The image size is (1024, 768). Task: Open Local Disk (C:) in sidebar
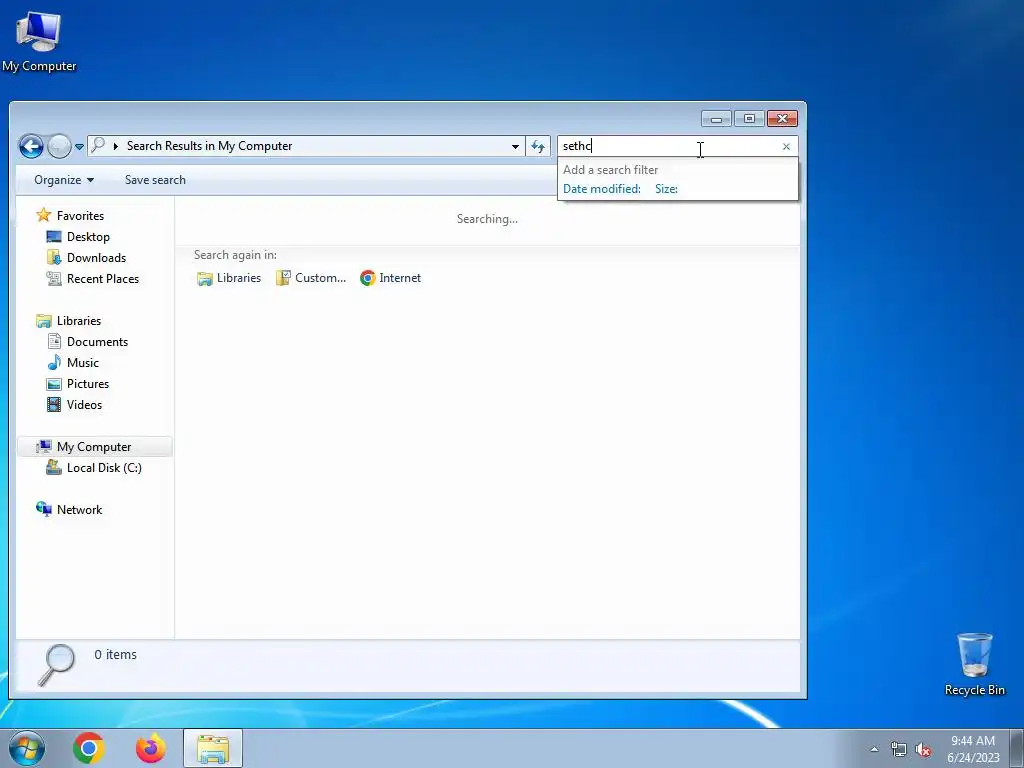(103, 468)
